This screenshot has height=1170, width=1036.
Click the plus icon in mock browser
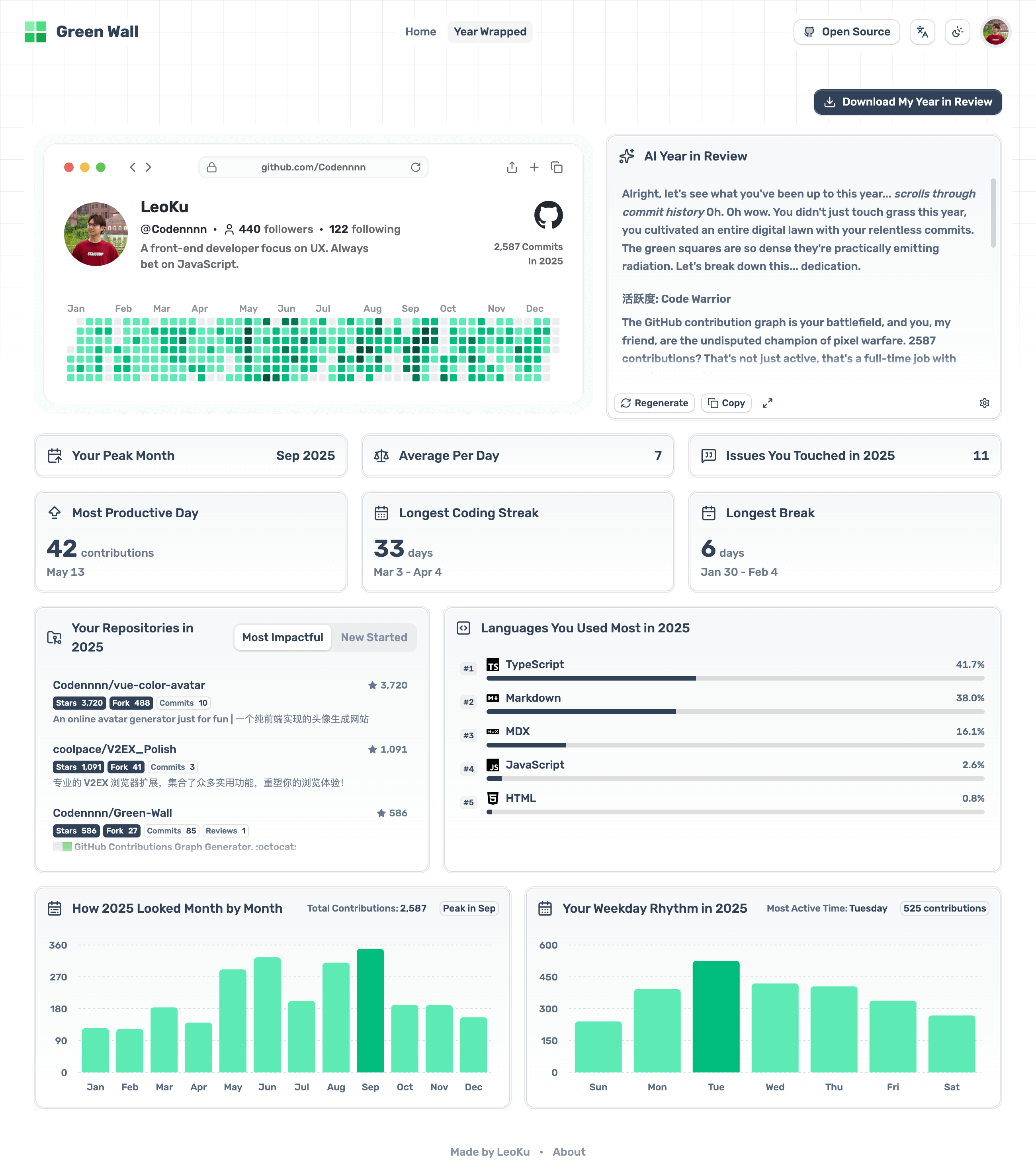pos(534,167)
